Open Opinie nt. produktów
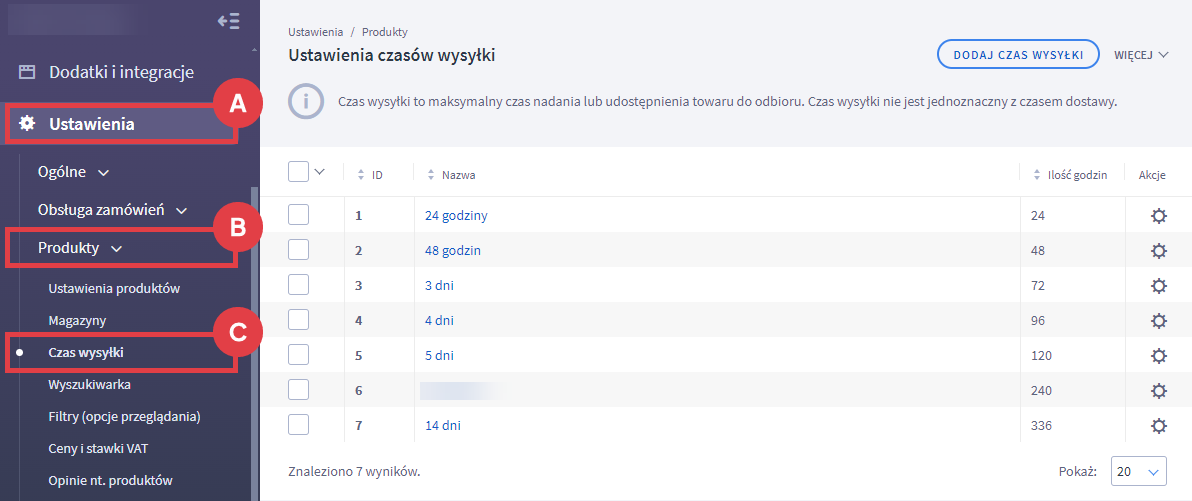The height and width of the screenshot is (501, 1192). pos(111,480)
